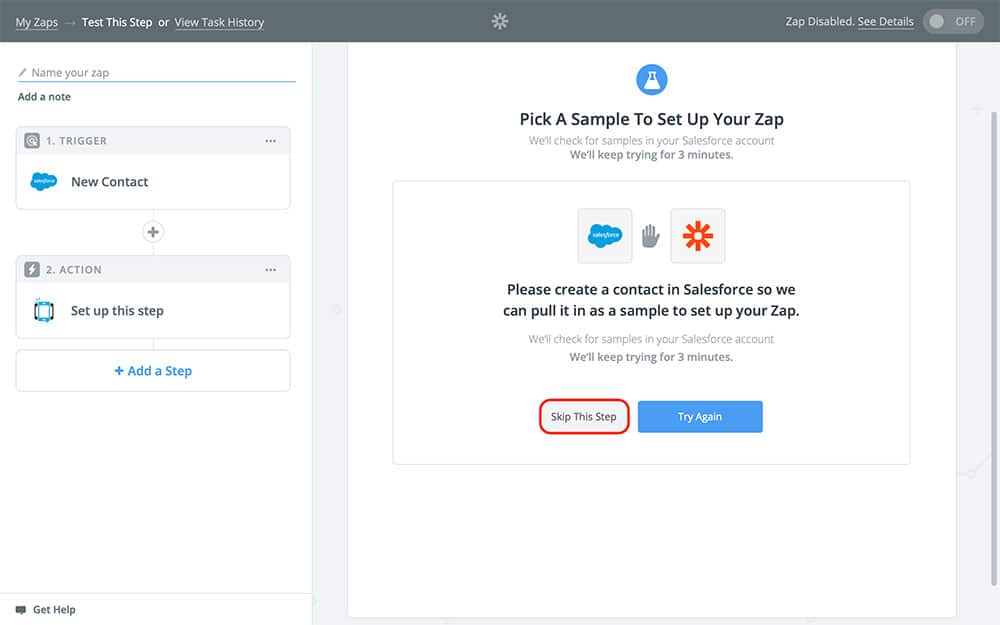1000x625 pixels.
Task: Go to My Zaps breadcrumb
Action: tap(37, 22)
